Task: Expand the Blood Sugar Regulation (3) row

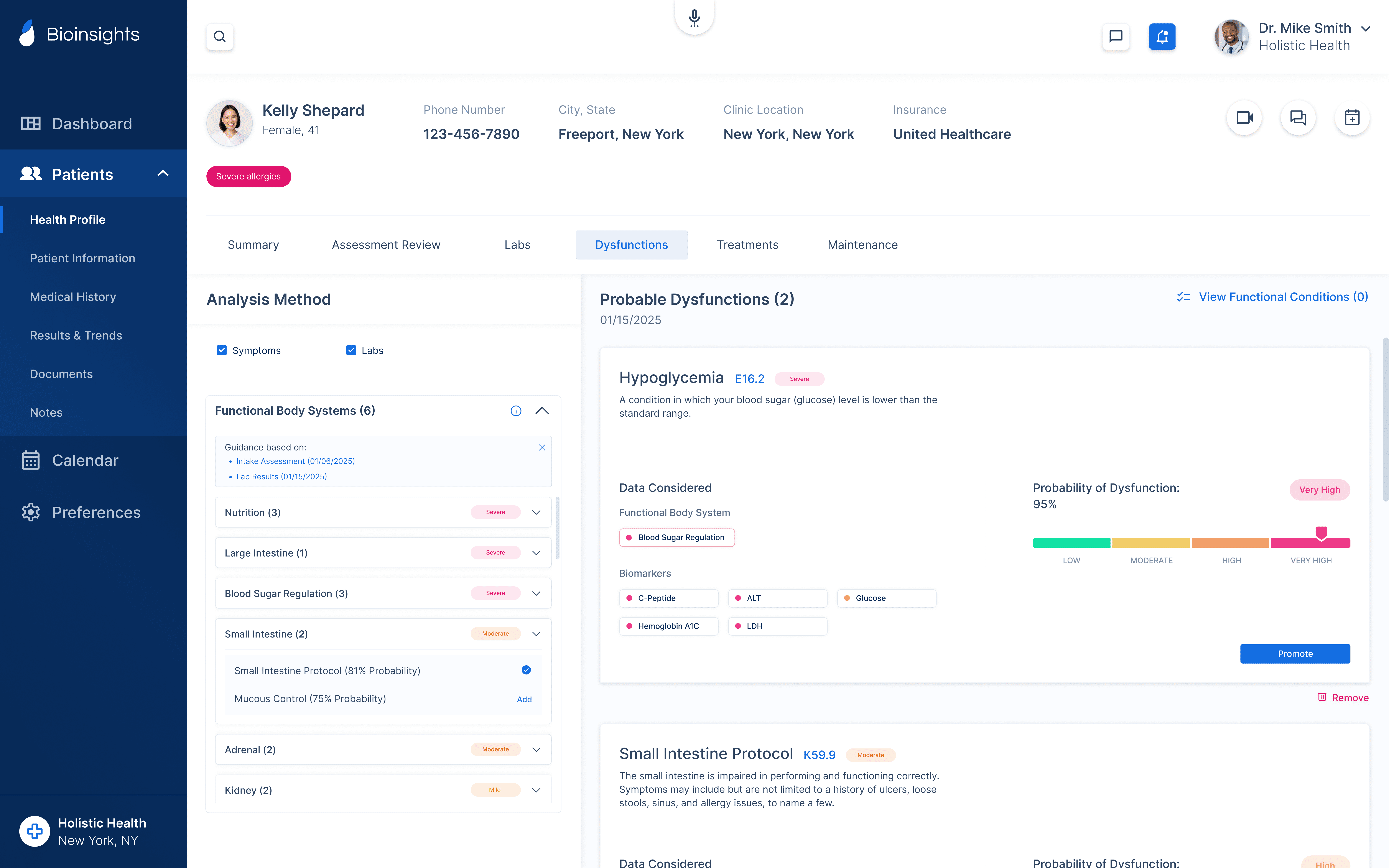Action: 536,593
